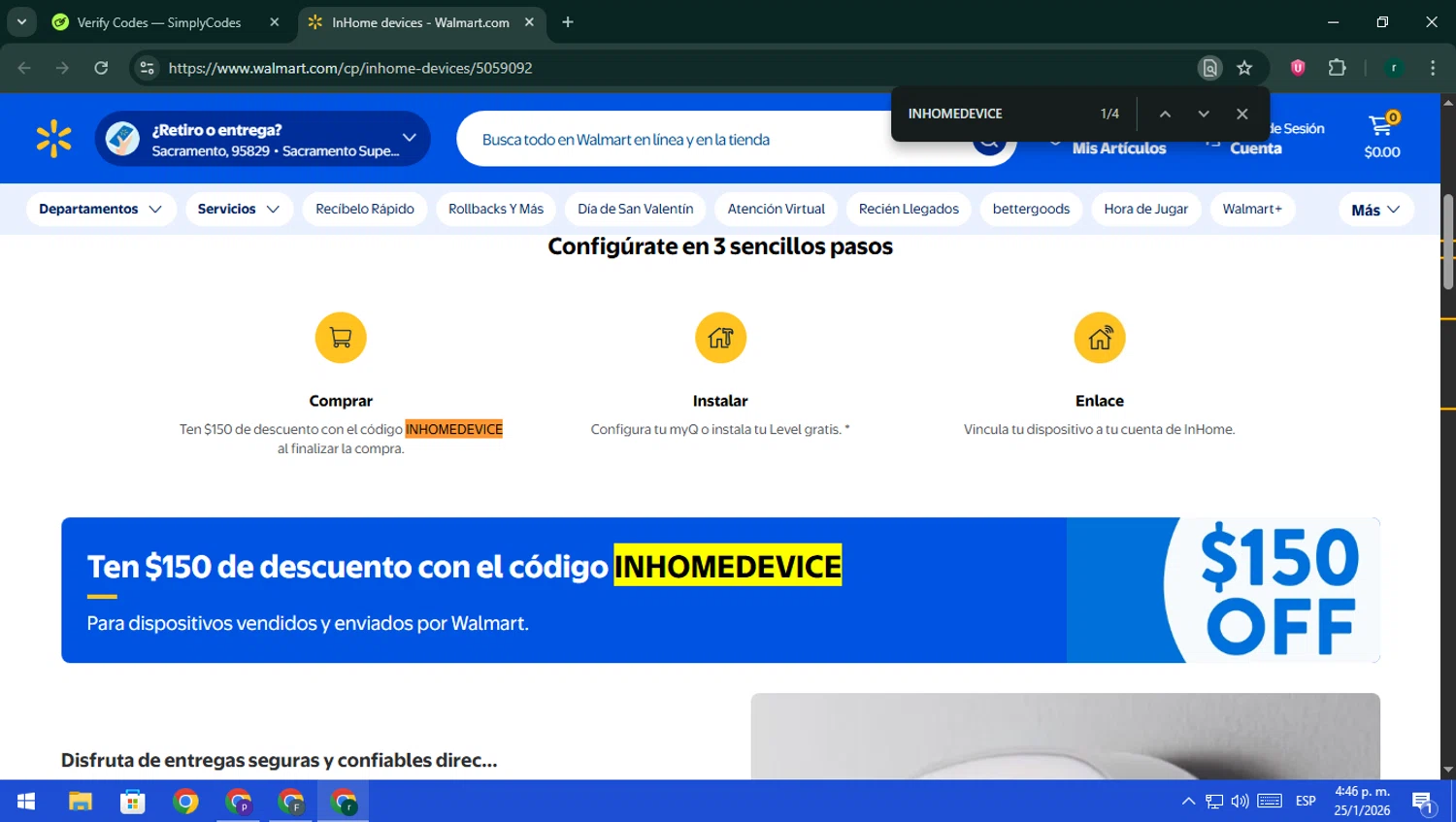
Task: Expand the Servicios dropdown
Action: point(239,209)
